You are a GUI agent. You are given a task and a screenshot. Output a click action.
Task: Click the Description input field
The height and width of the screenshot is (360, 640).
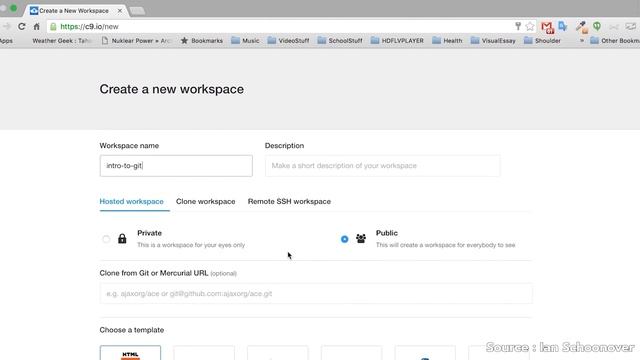[x=382, y=166]
